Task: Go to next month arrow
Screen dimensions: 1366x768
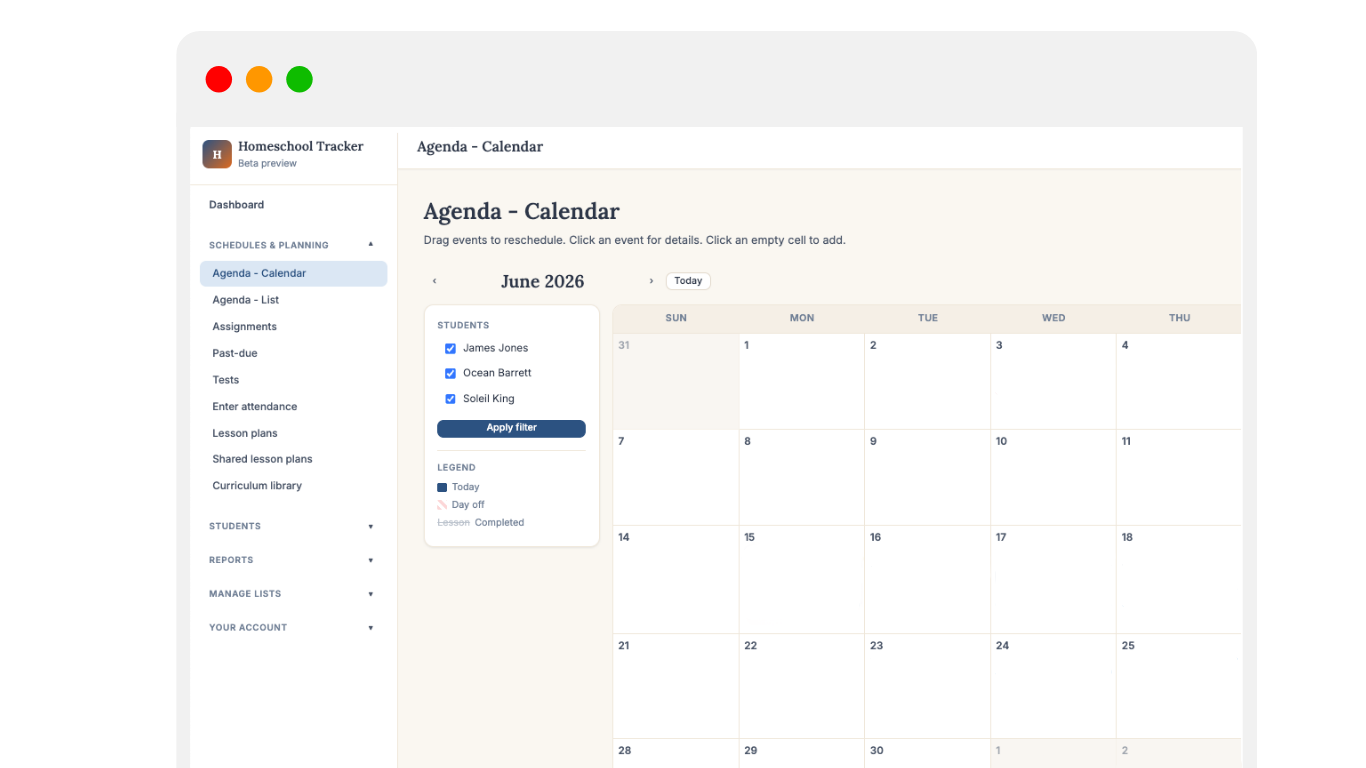Action: point(651,281)
